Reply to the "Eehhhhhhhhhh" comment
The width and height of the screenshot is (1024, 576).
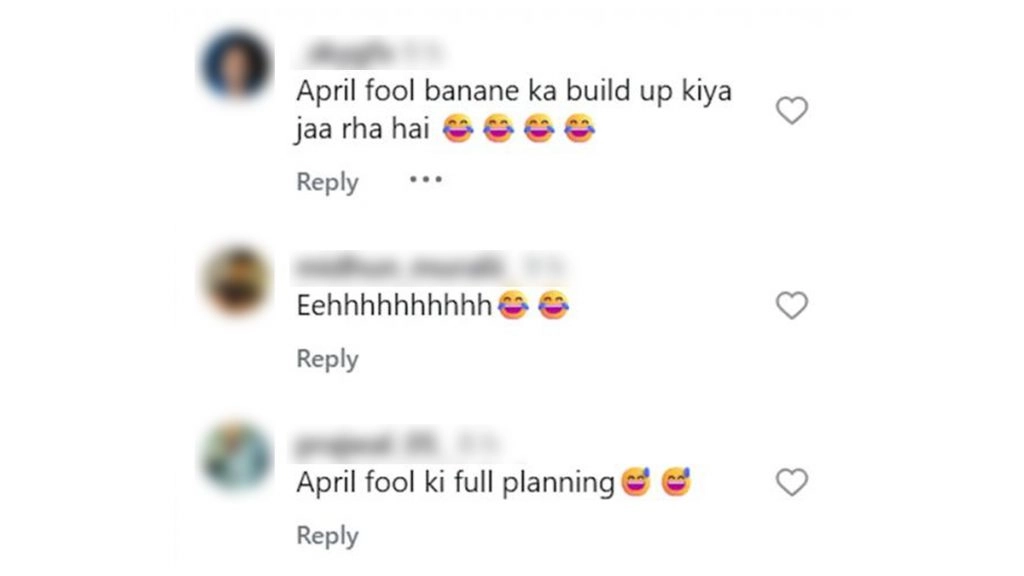[327, 359]
